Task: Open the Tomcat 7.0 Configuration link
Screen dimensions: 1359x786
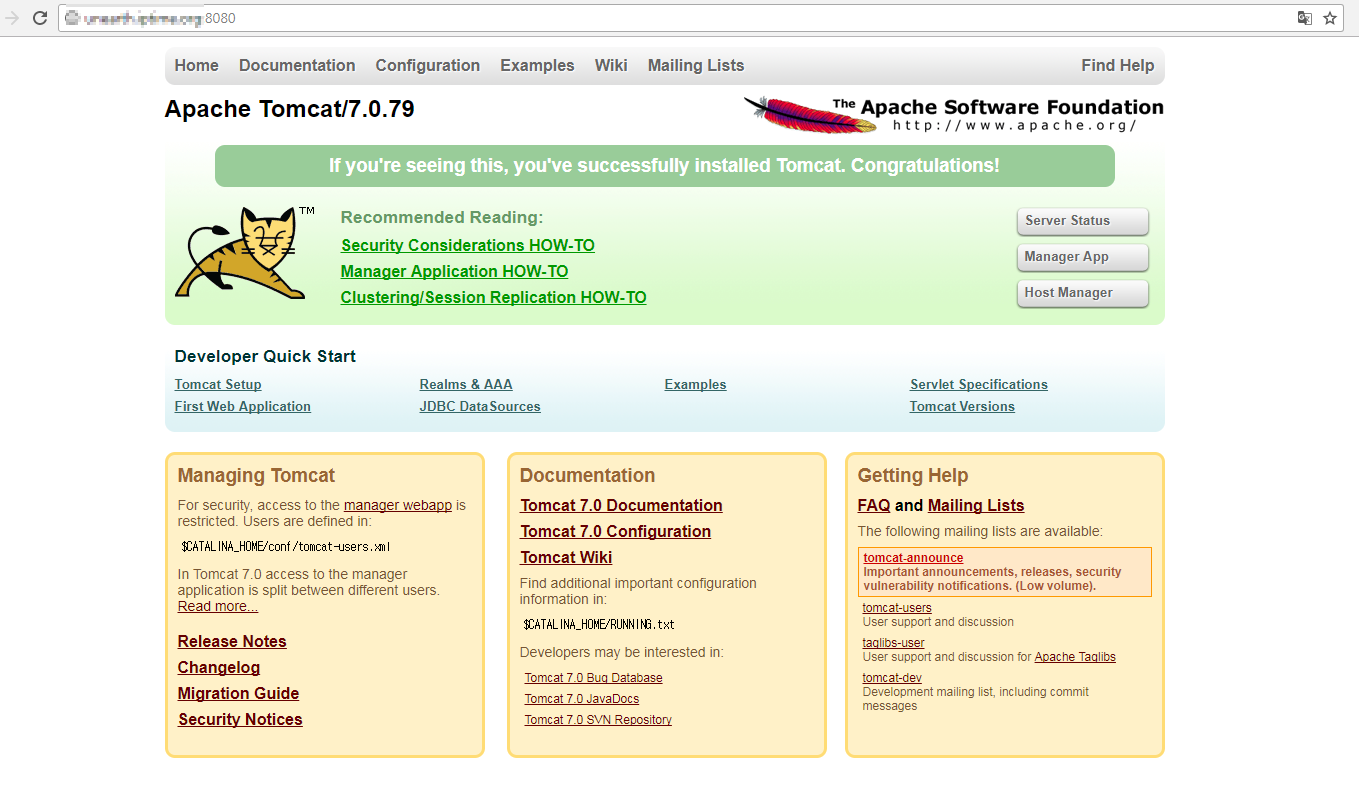Action: tap(616, 532)
